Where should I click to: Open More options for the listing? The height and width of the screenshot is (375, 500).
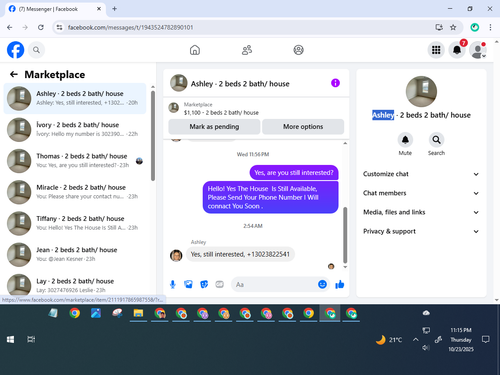pyautogui.click(x=303, y=127)
